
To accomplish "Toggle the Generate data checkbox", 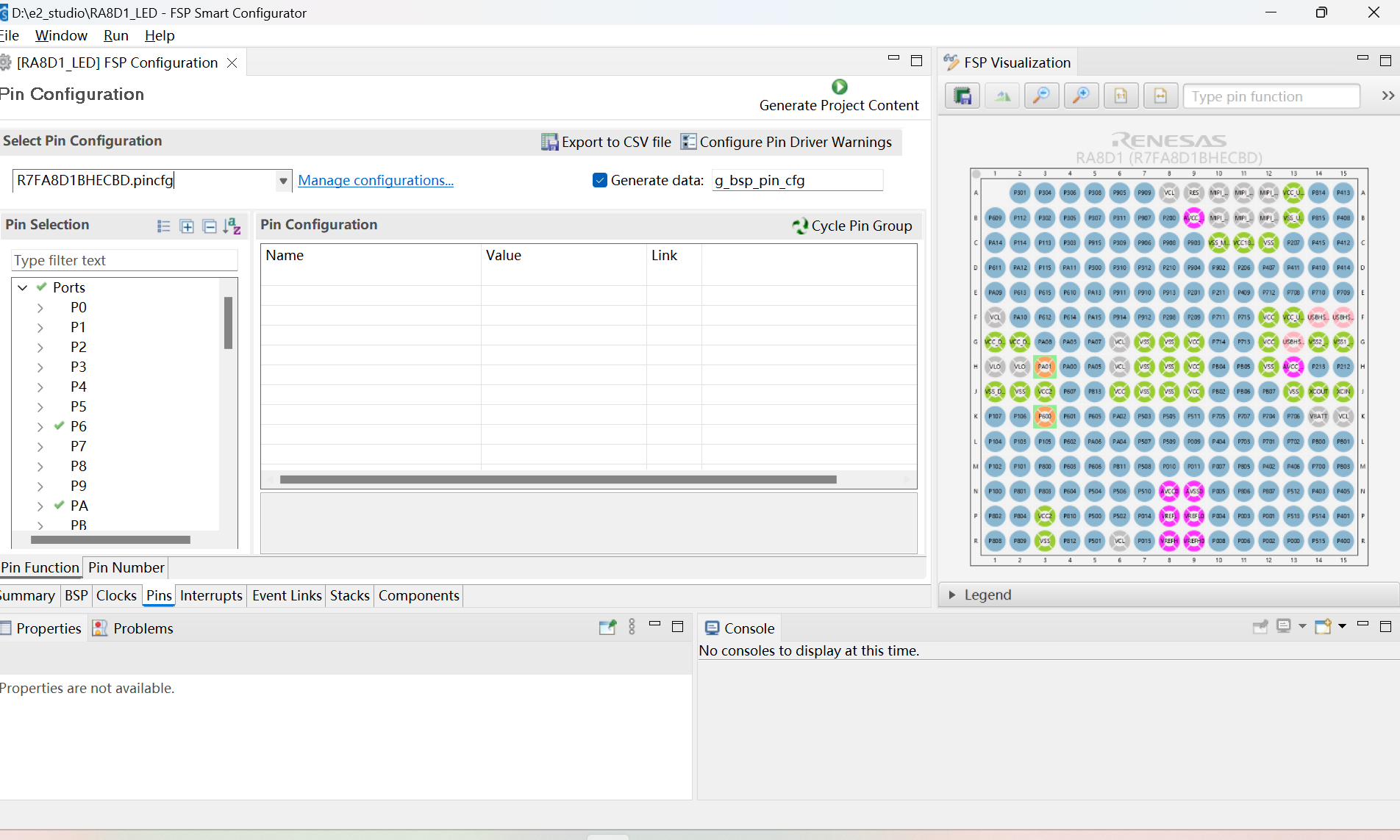I will coord(600,180).
